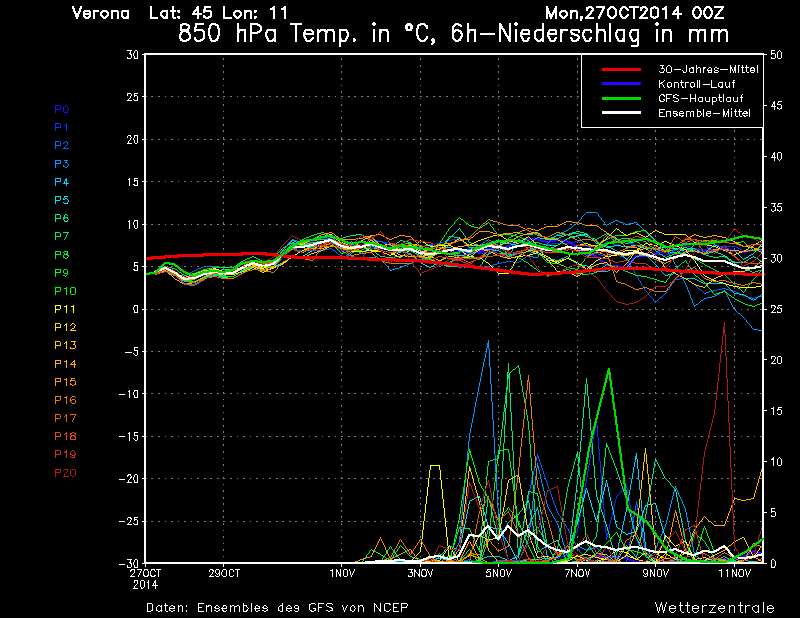This screenshot has height=618, width=800.
Task: Click the green GFS-Hauptlauf legend line
Action: click(620, 98)
